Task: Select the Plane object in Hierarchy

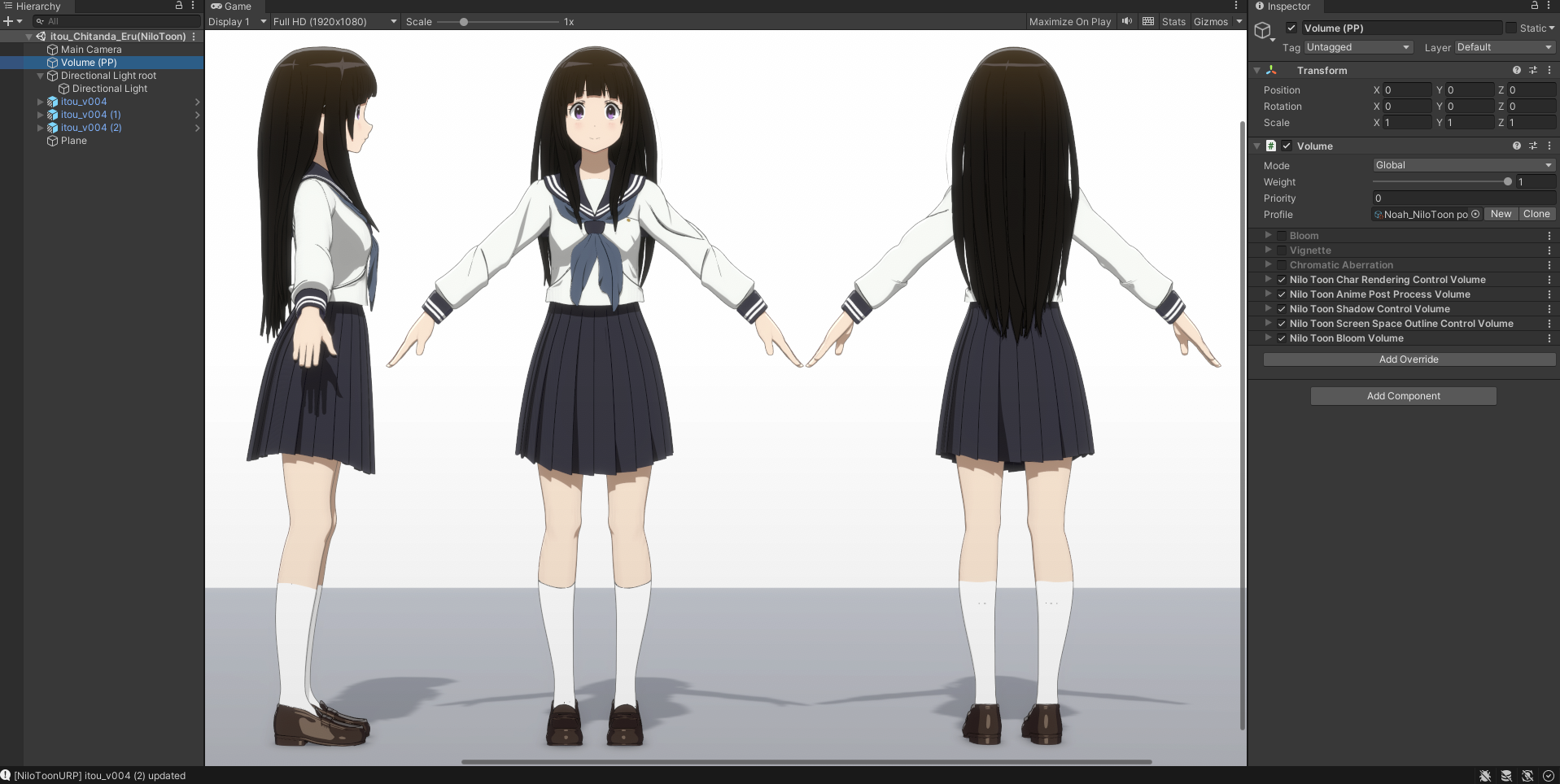Action: (73, 141)
